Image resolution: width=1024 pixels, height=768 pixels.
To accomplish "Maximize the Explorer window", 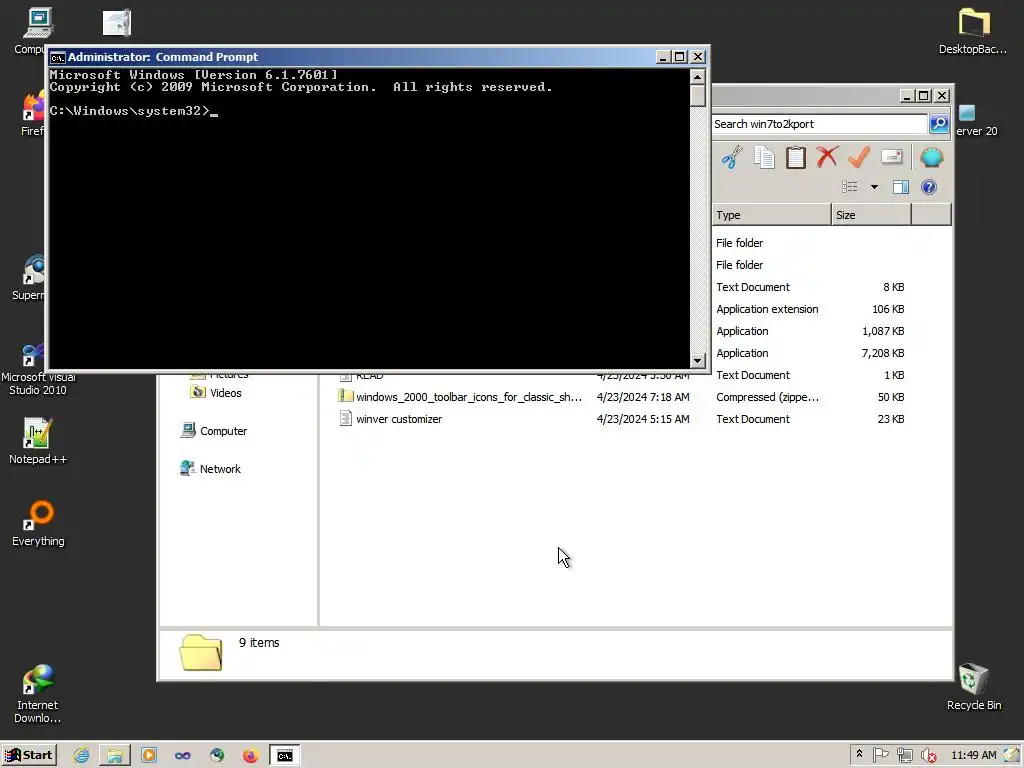I will tap(923, 96).
